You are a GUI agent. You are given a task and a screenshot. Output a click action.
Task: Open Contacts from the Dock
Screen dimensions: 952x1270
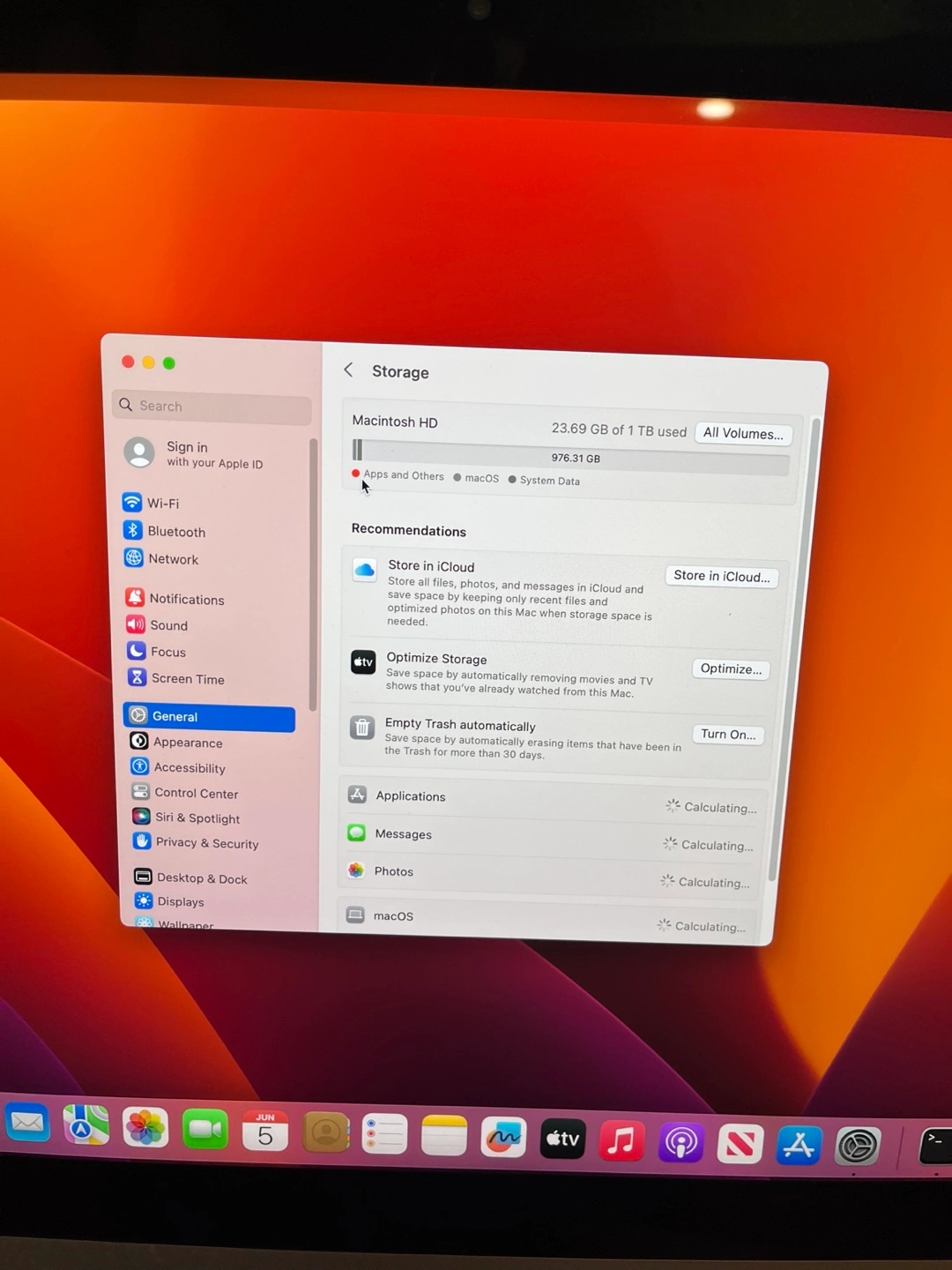[x=325, y=1133]
